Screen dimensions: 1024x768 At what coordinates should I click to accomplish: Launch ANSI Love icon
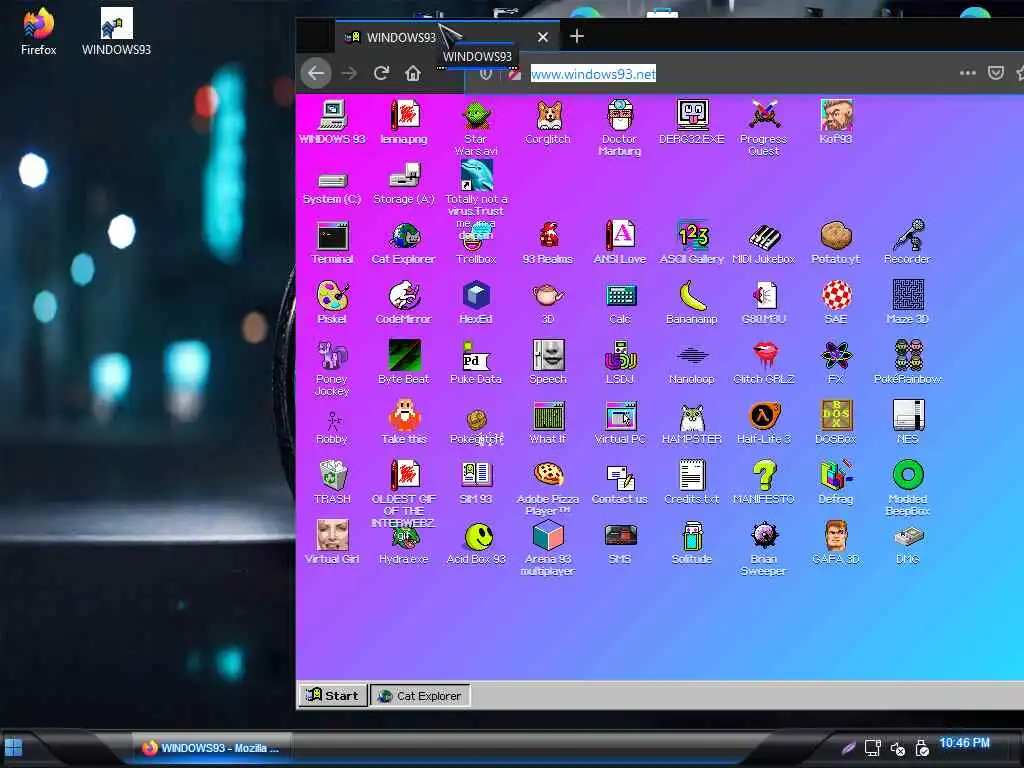coord(620,236)
